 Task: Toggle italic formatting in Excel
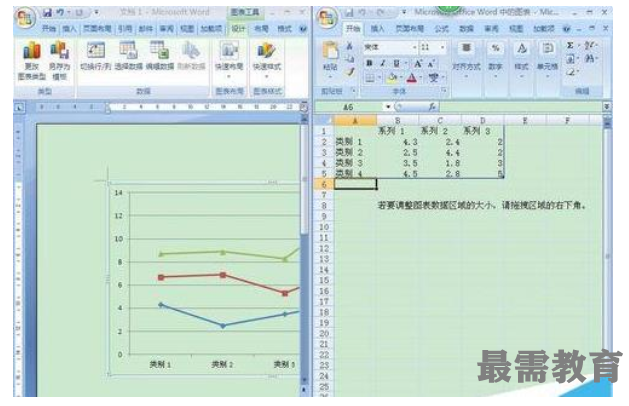point(383,63)
